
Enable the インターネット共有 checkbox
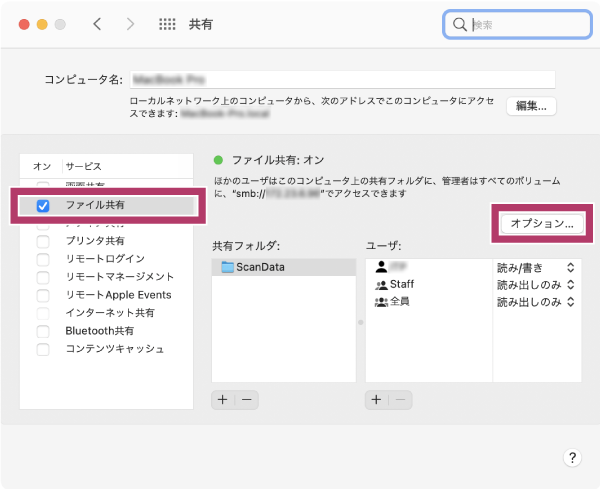tap(43, 313)
